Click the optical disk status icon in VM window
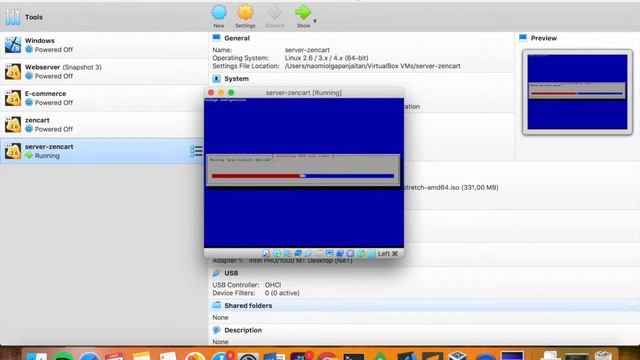The image size is (640, 360). click(277, 253)
